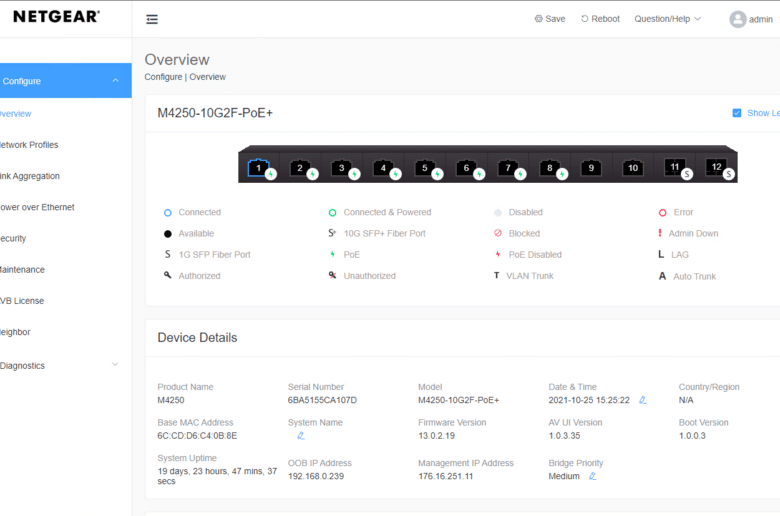This screenshot has height=516, width=780.
Task: Click the Admin Down legend entry
Action: point(688,233)
